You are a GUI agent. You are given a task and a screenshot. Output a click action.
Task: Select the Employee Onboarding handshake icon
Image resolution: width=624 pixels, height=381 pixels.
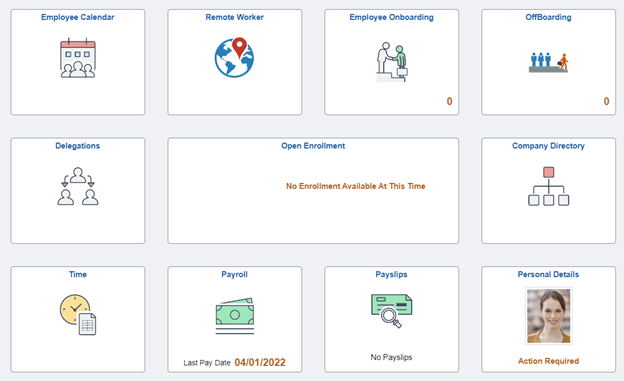point(392,62)
